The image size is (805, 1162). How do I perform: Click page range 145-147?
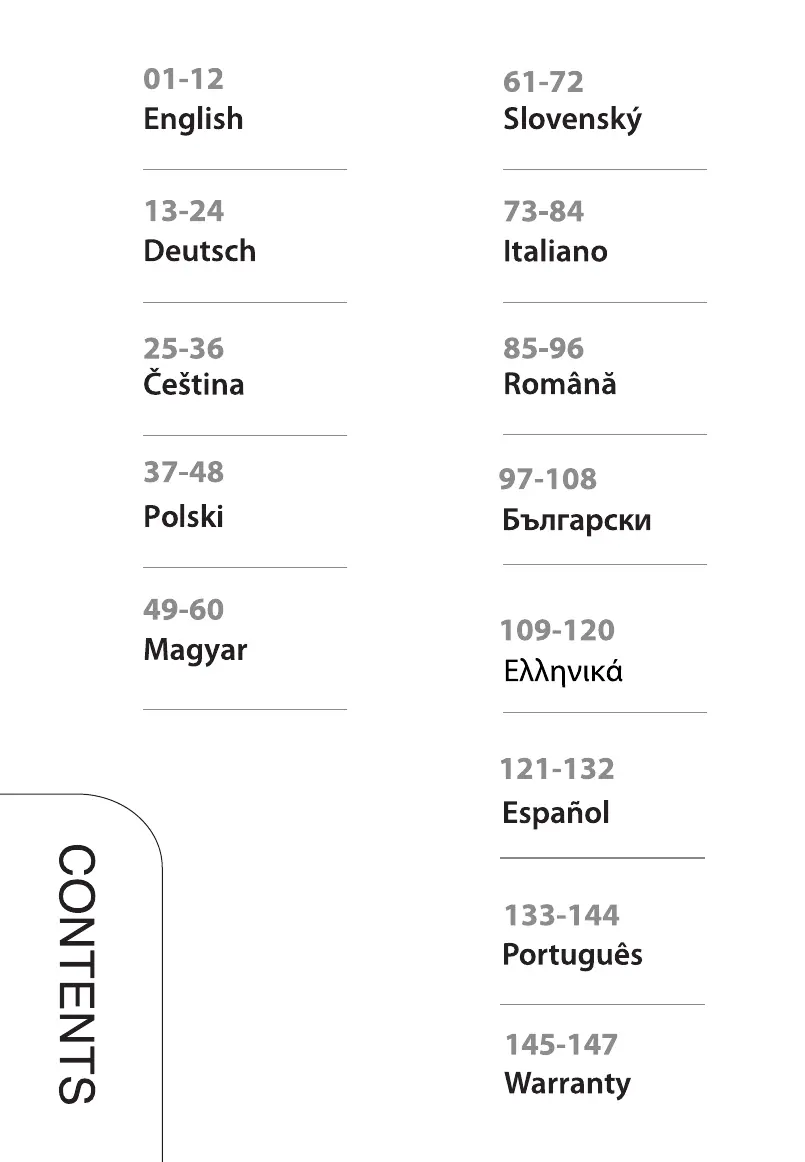coord(561,1044)
